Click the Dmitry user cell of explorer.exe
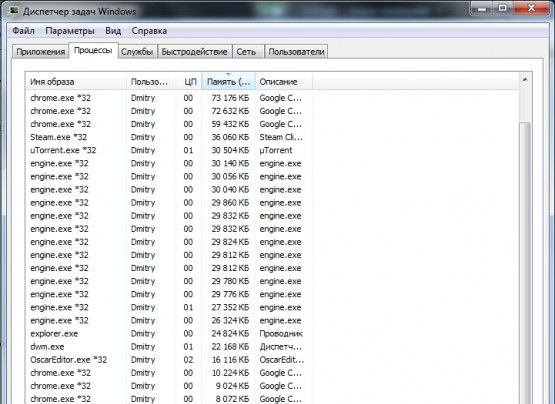Screen dimensions: 555x404 point(143,334)
